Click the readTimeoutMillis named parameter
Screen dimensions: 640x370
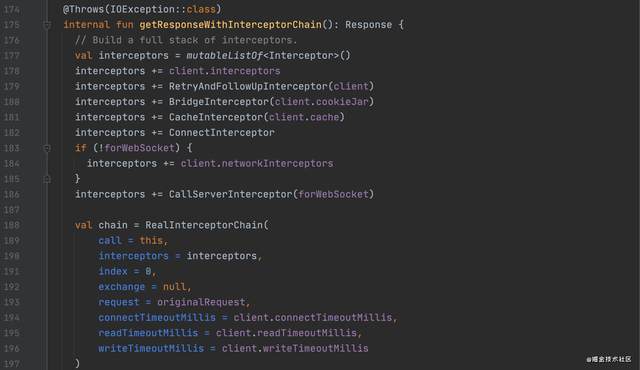[148, 333]
